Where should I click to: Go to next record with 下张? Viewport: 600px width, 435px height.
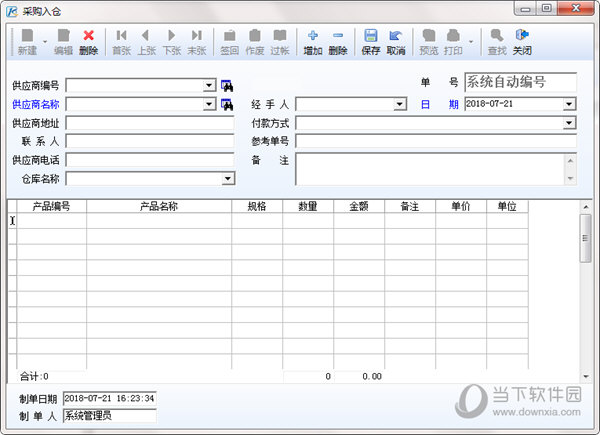(x=171, y=42)
